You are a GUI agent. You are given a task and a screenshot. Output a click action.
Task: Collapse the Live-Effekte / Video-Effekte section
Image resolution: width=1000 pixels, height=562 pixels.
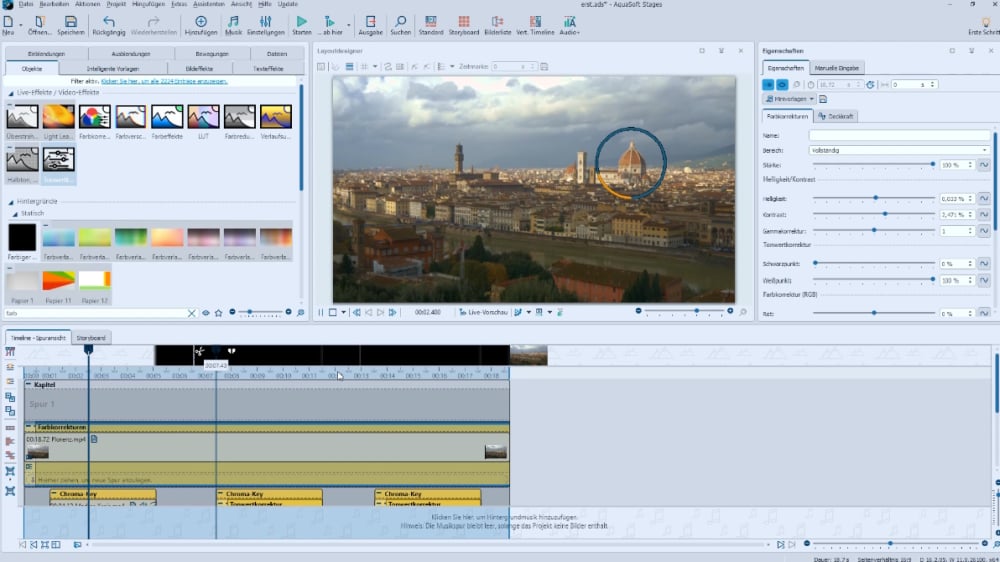click(x=12, y=93)
